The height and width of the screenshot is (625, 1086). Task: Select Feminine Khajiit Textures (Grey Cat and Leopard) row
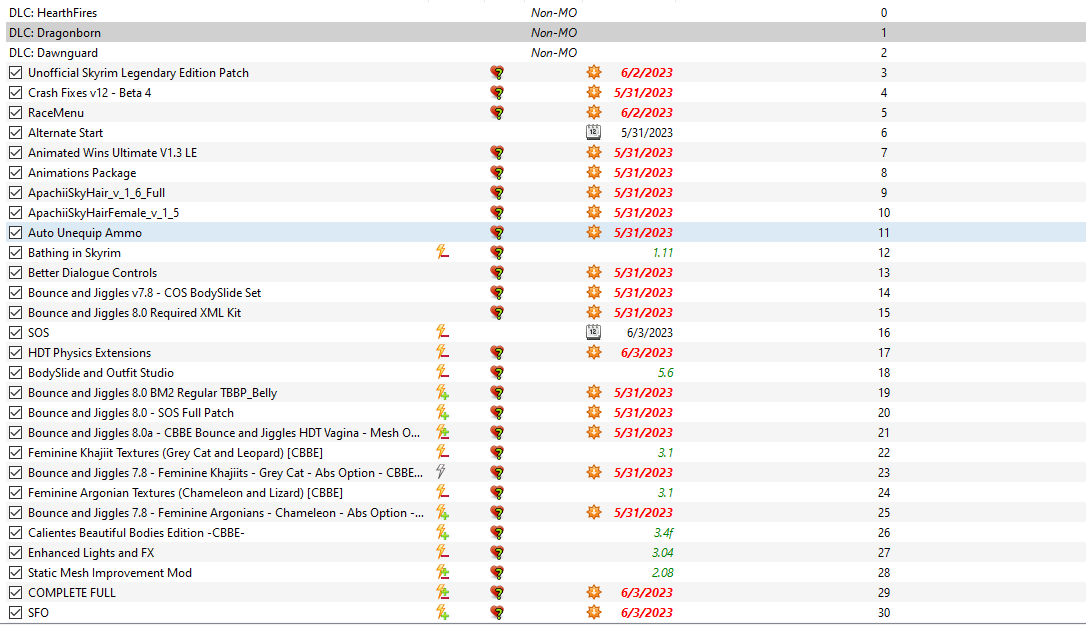pyautogui.click(x=546, y=452)
